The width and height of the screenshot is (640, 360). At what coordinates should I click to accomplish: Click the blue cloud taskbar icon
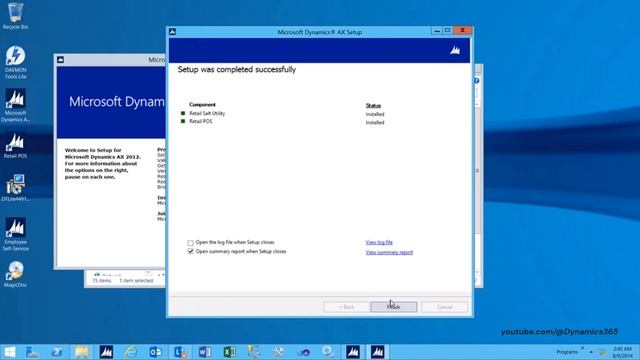[x=303, y=352]
